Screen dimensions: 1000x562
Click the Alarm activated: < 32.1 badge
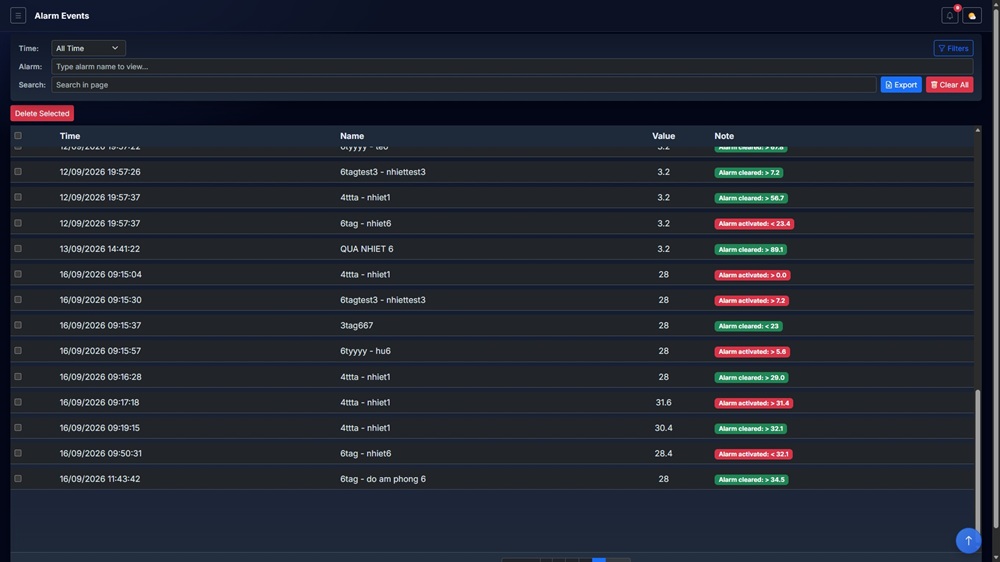(x=753, y=454)
